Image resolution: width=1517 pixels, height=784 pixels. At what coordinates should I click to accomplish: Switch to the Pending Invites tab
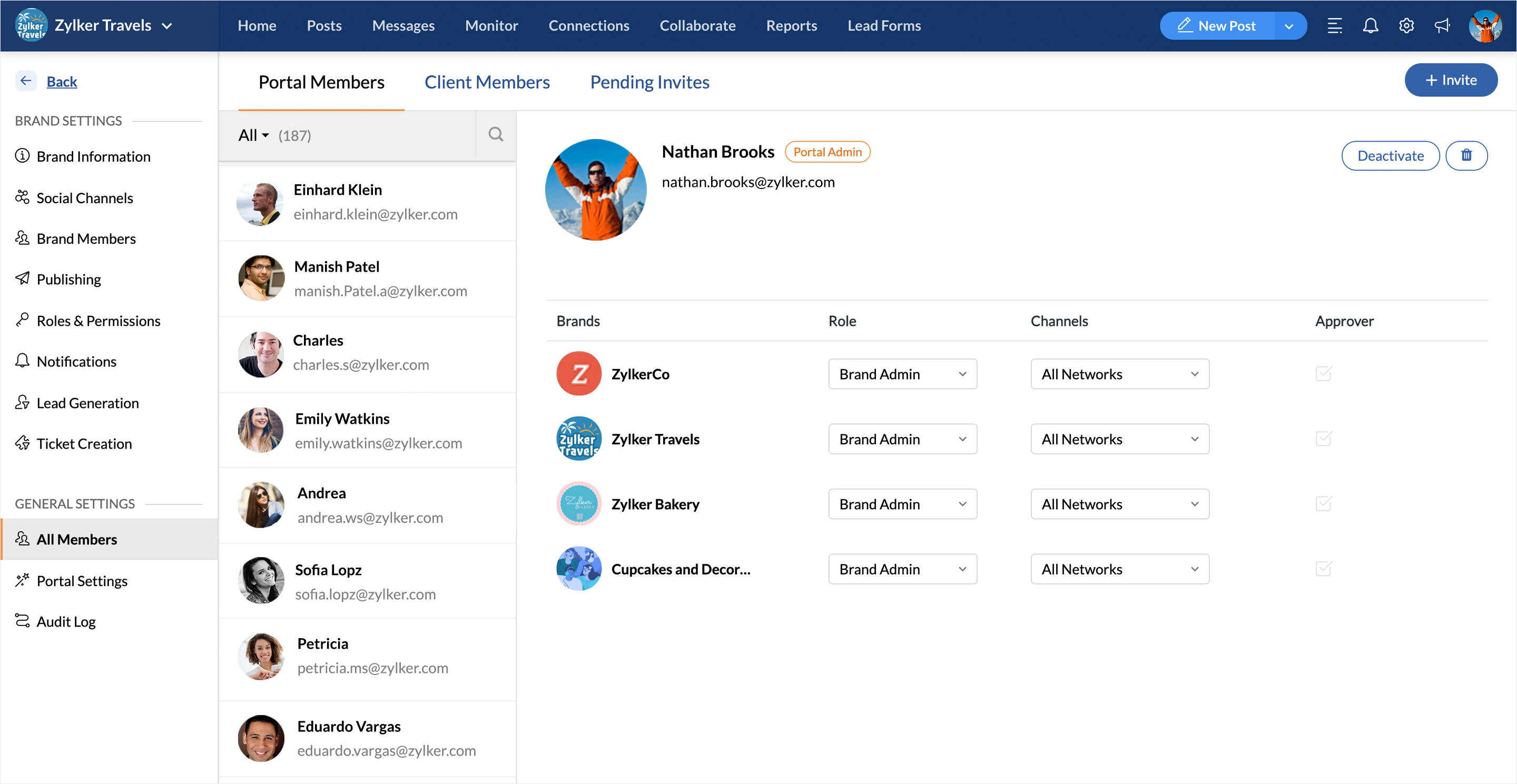[649, 82]
